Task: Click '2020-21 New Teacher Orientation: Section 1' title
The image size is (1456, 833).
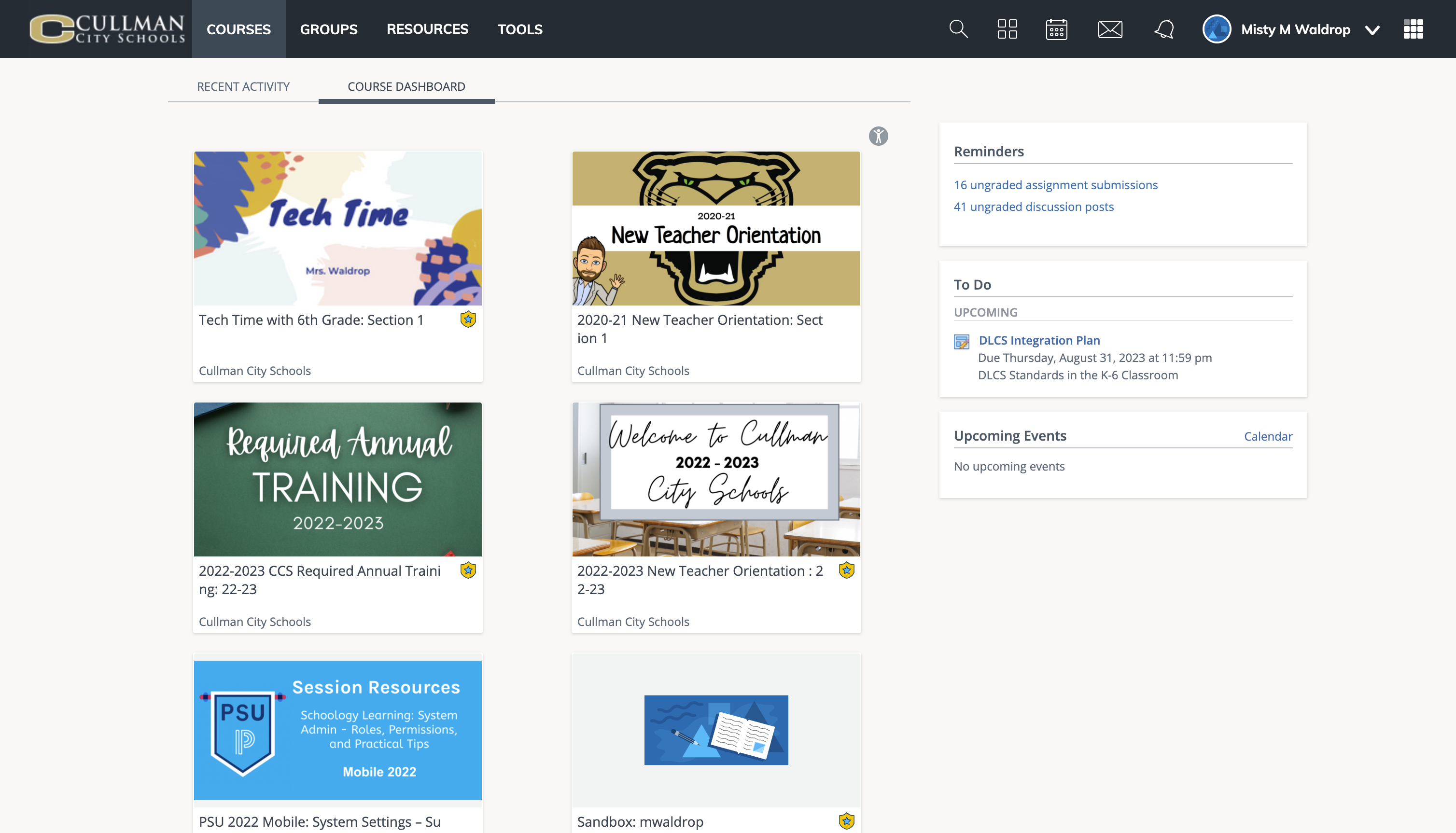Action: [x=700, y=329]
